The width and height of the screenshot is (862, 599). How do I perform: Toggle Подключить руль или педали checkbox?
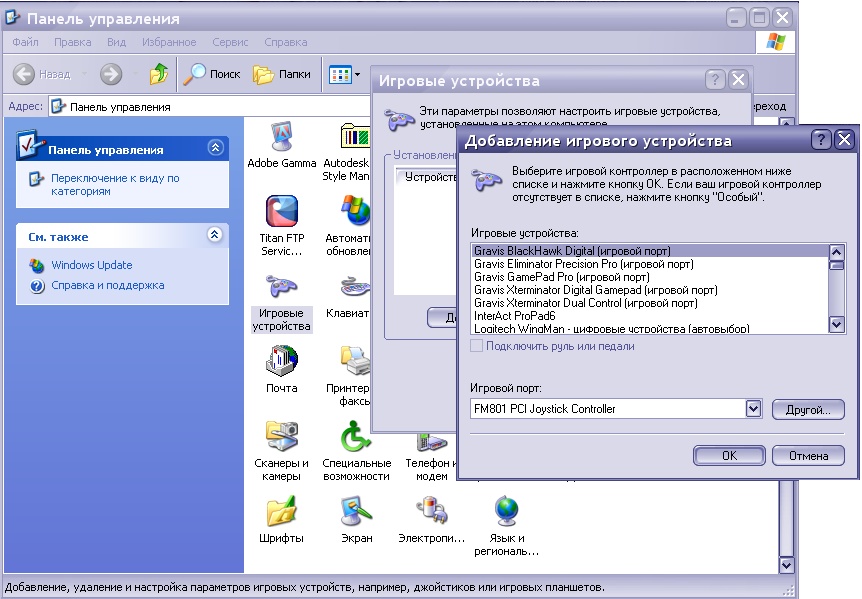tap(477, 346)
